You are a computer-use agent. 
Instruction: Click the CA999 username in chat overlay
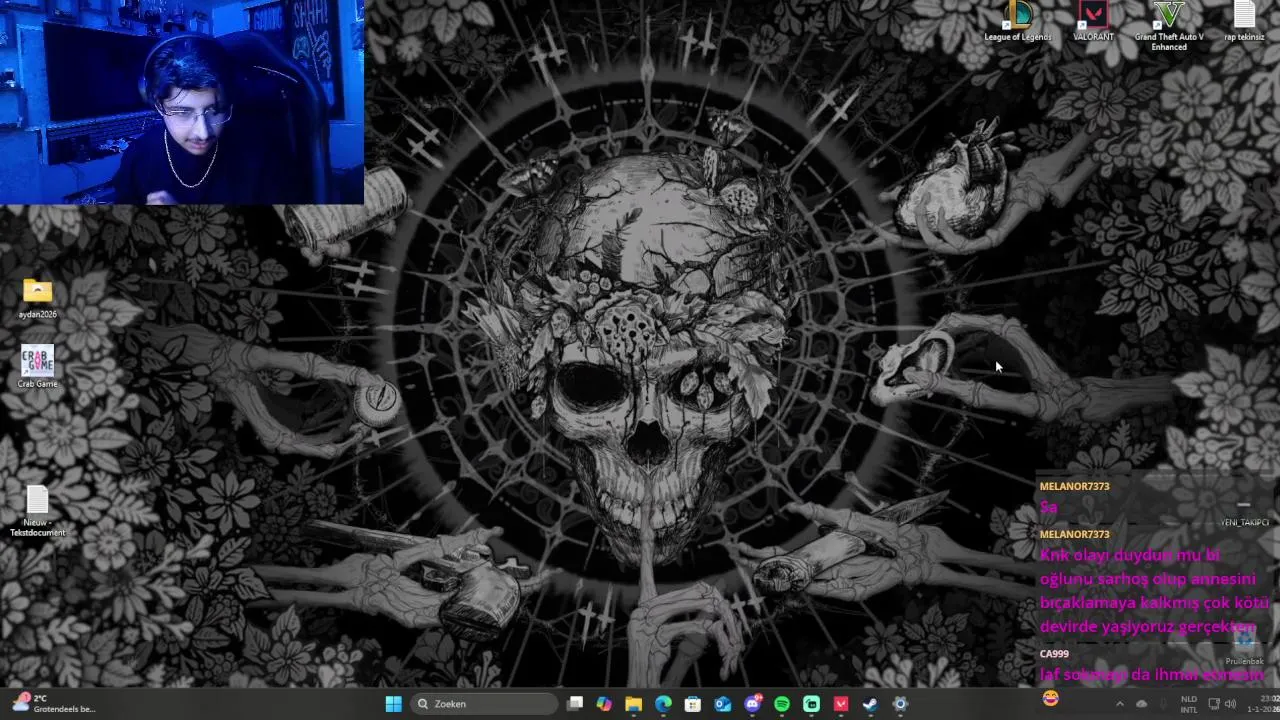[1054, 654]
